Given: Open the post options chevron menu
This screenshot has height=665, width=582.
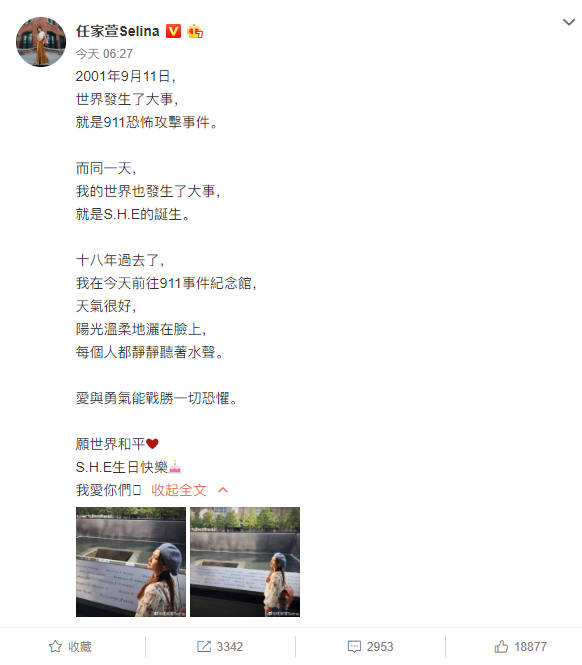Looking at the screenshot, I should [568, 22].
